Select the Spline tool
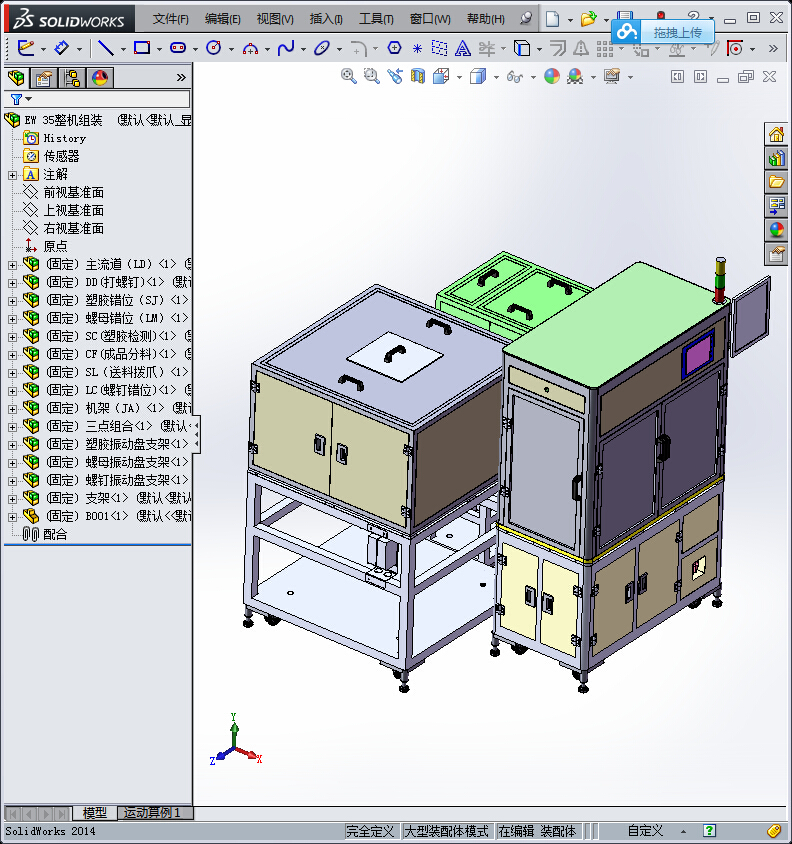Screen dimensions: 792x844 coord(286,48)
